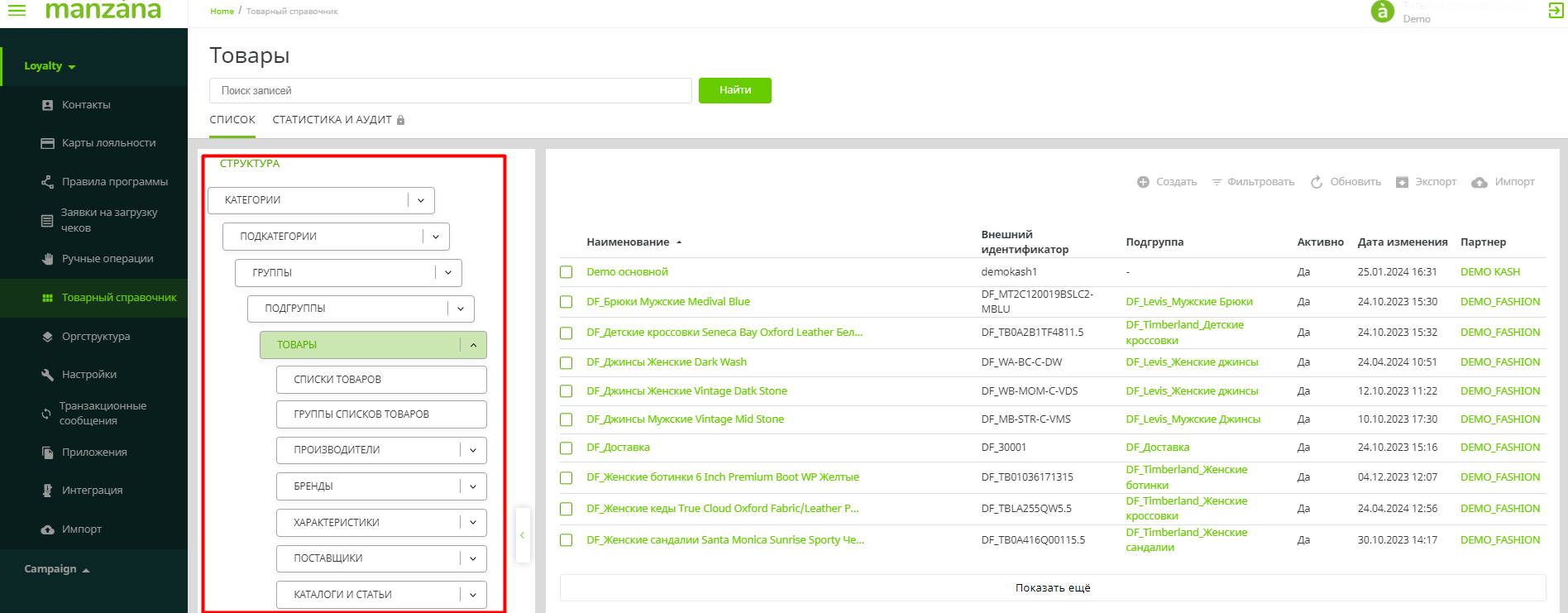
Task: Click the Фильтровать filter icon
Action: [x=1217, y=182]
